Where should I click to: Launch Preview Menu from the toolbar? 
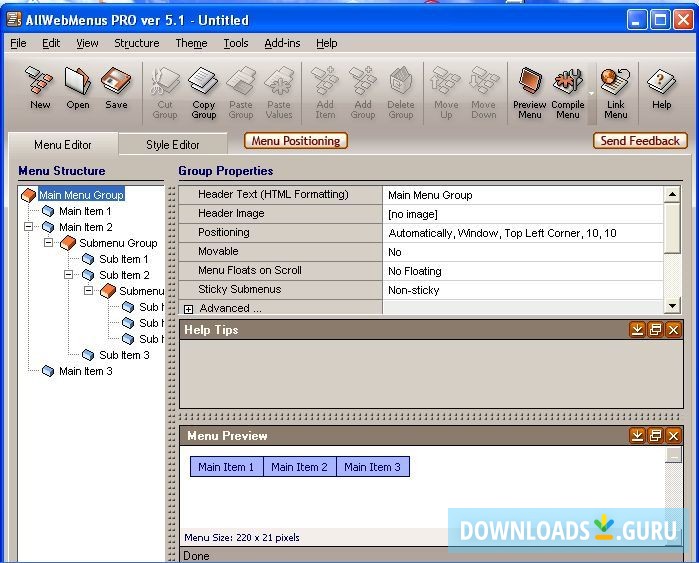pyautogui.click(x=529, y=84)
